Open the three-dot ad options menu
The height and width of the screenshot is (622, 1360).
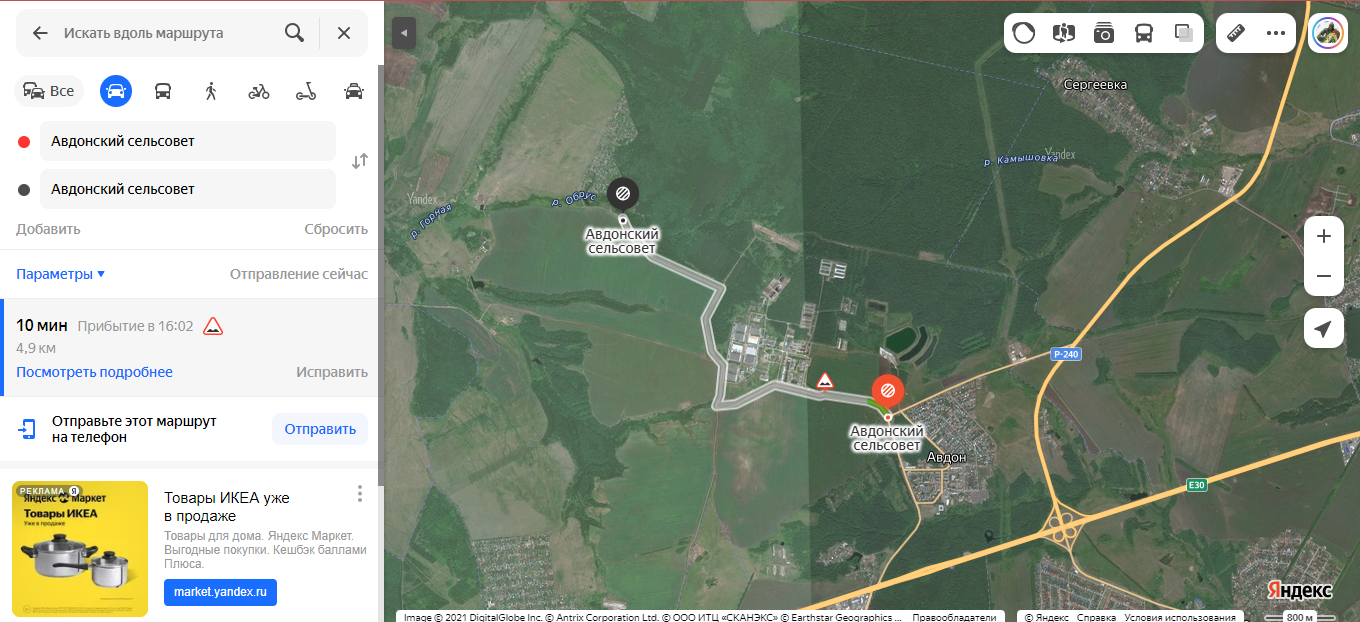click(x=360, y=494)
